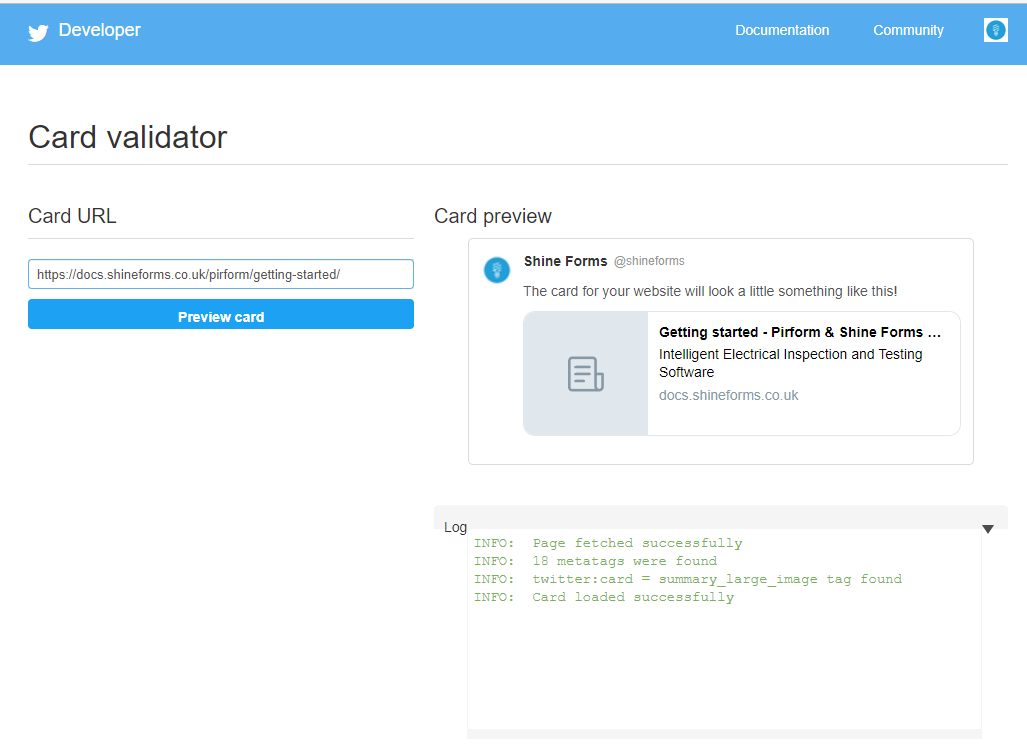Go to the Developer home link
The width and height of the screenshot is (1027, 751).
tap(100, 30)
